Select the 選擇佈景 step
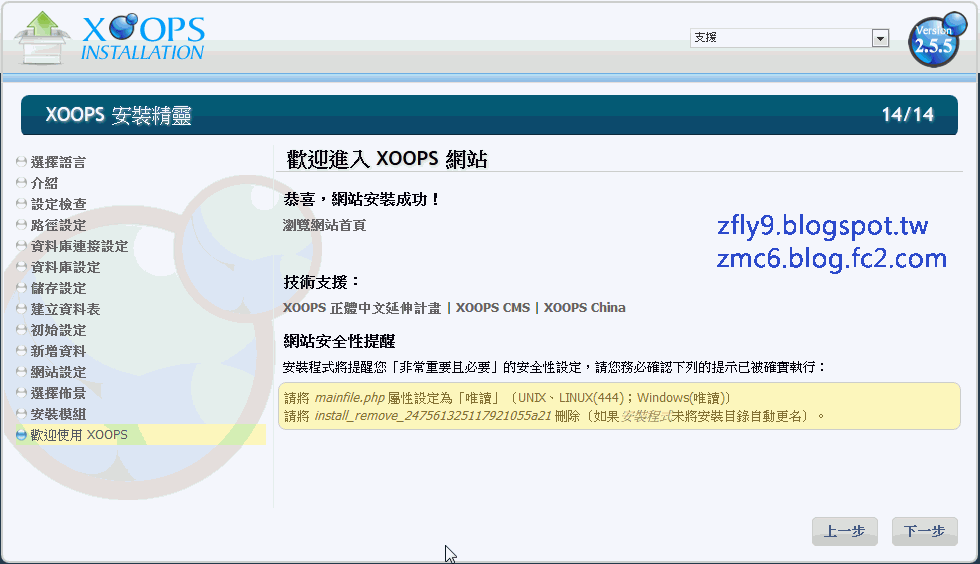 pos(59,393)
